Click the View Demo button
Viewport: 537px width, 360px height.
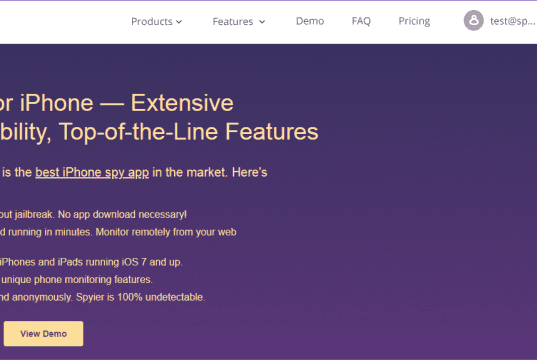[x=43, y=334]
